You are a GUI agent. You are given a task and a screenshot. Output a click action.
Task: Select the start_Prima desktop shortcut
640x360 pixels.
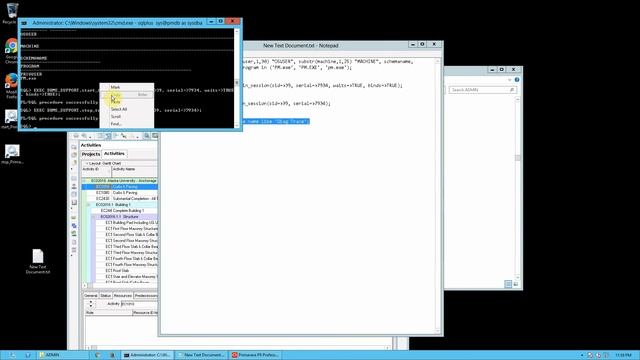(11, 120)
